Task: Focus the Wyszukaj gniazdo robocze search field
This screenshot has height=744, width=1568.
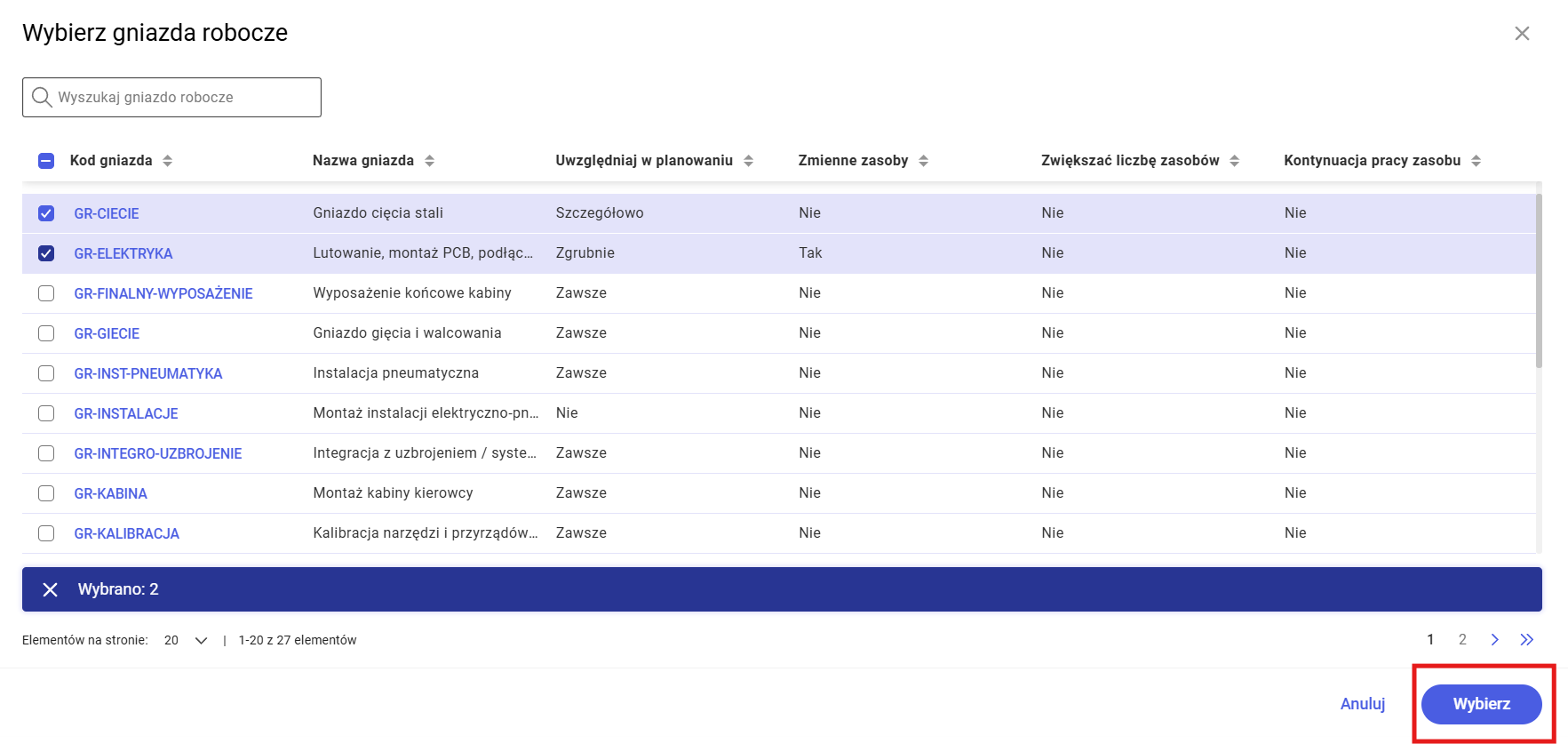Action: coord(171,97)
